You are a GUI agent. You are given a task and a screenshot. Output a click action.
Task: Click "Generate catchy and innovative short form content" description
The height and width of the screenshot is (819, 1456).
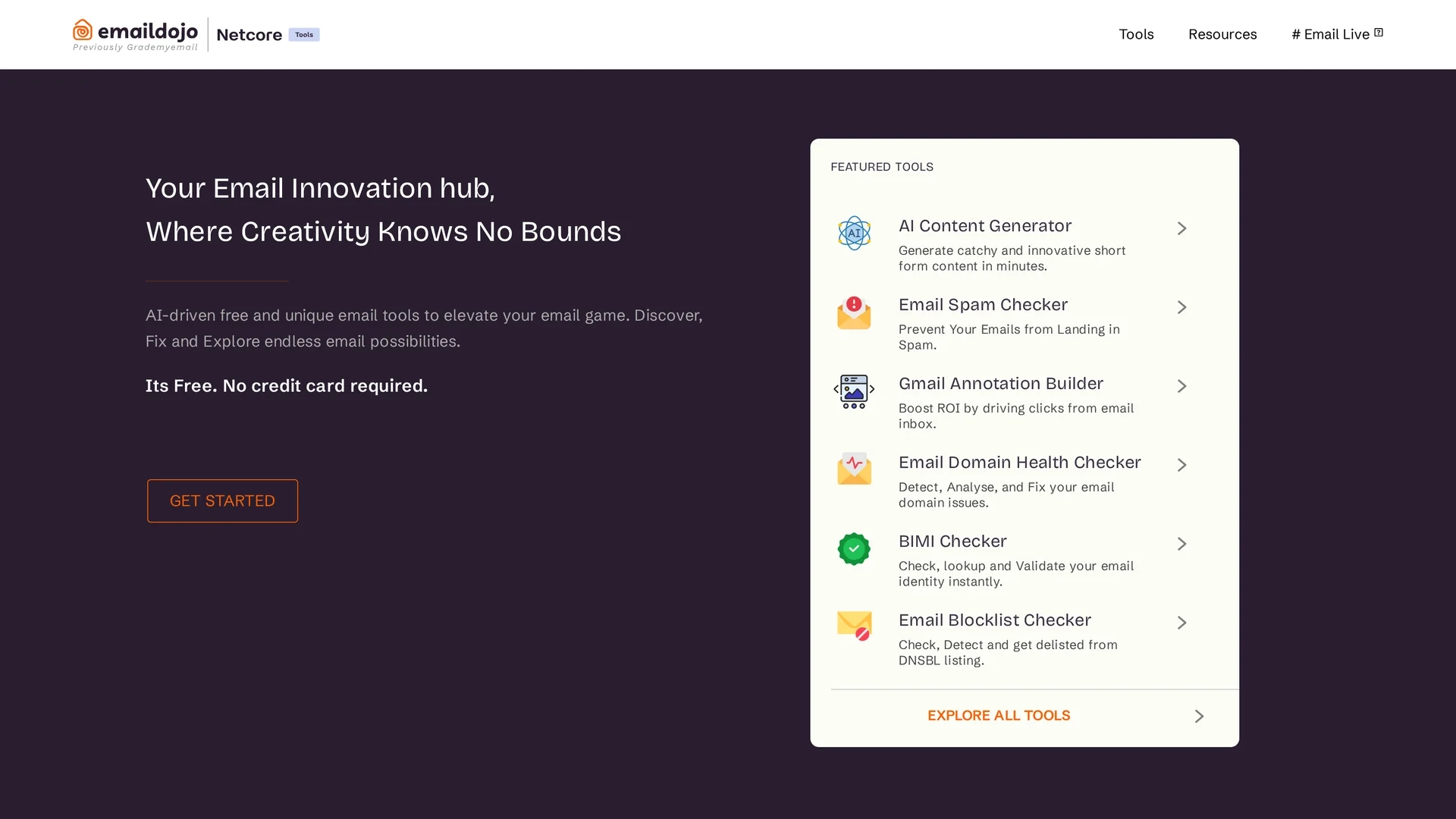(1012, 258)
